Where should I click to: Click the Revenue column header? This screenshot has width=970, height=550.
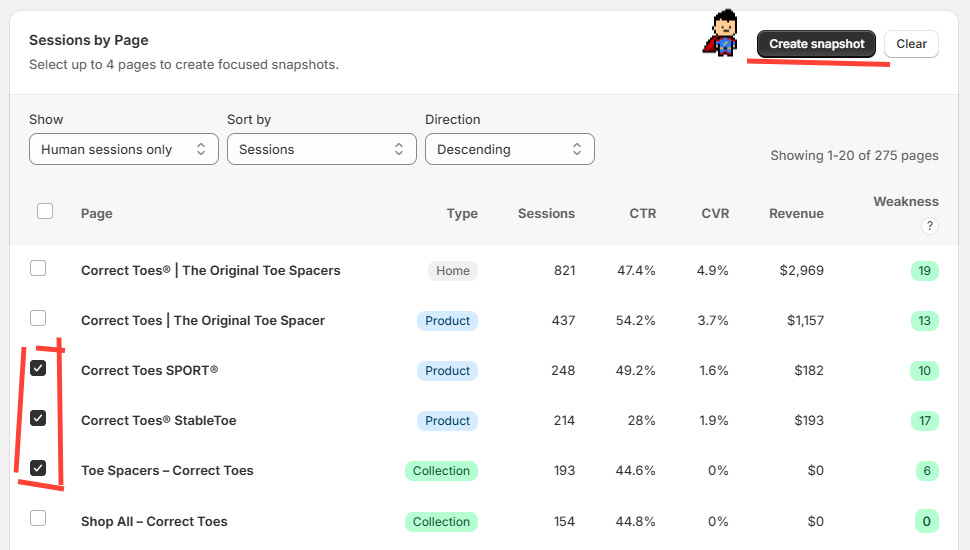click(x=796, y=213)
